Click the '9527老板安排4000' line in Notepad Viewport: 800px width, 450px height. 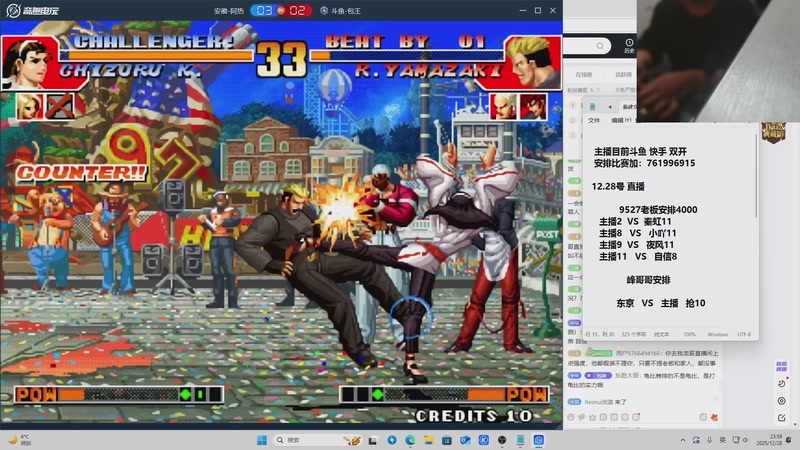pos(658,210)
